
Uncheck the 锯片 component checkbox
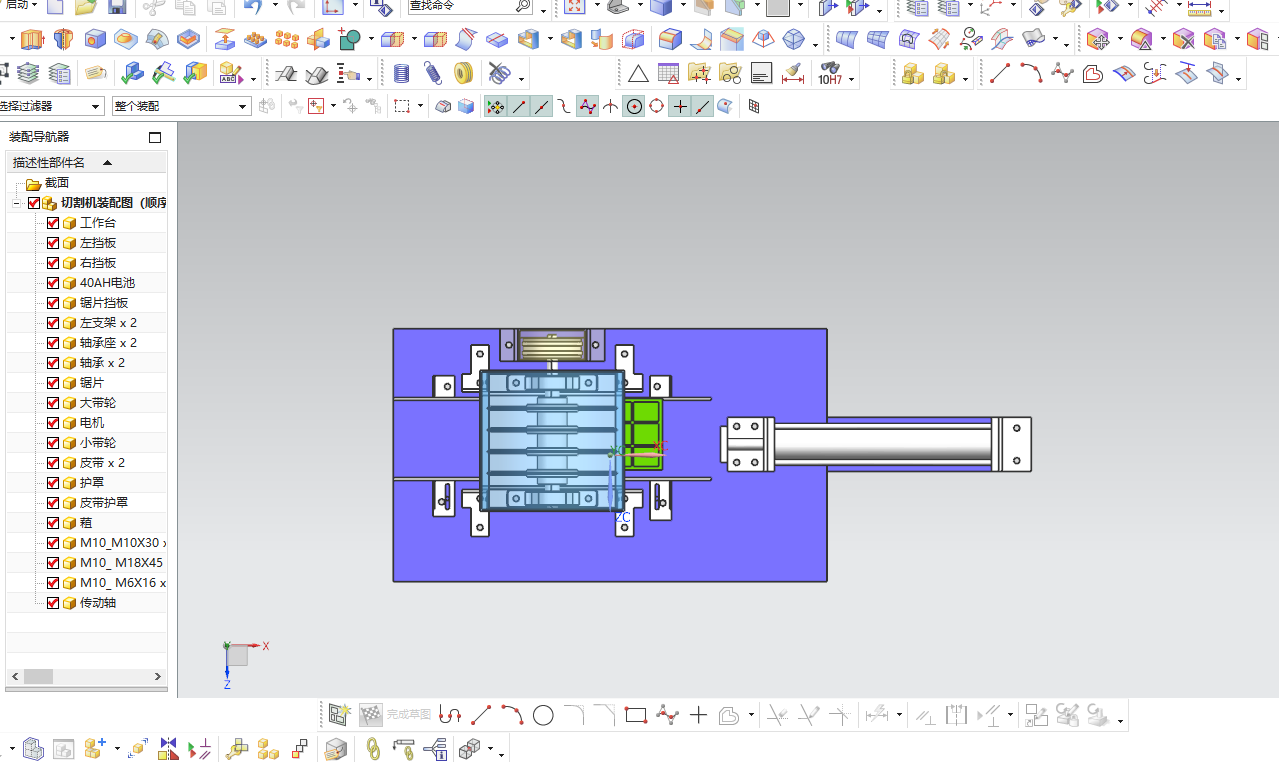pyautogui.click(x=53, y=383)
